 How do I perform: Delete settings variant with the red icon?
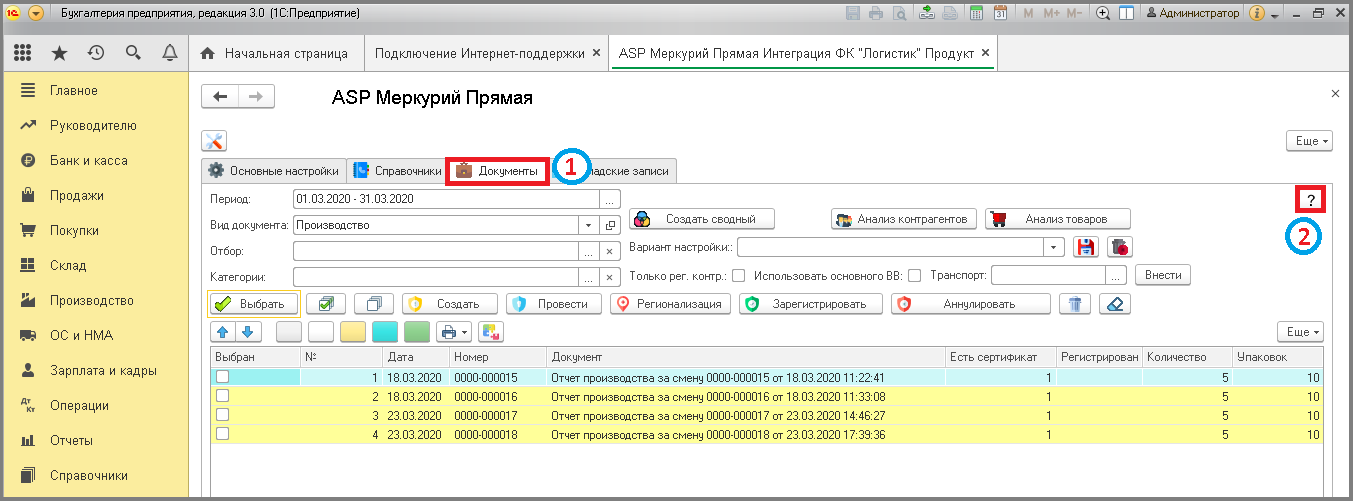coord(1119,247)
